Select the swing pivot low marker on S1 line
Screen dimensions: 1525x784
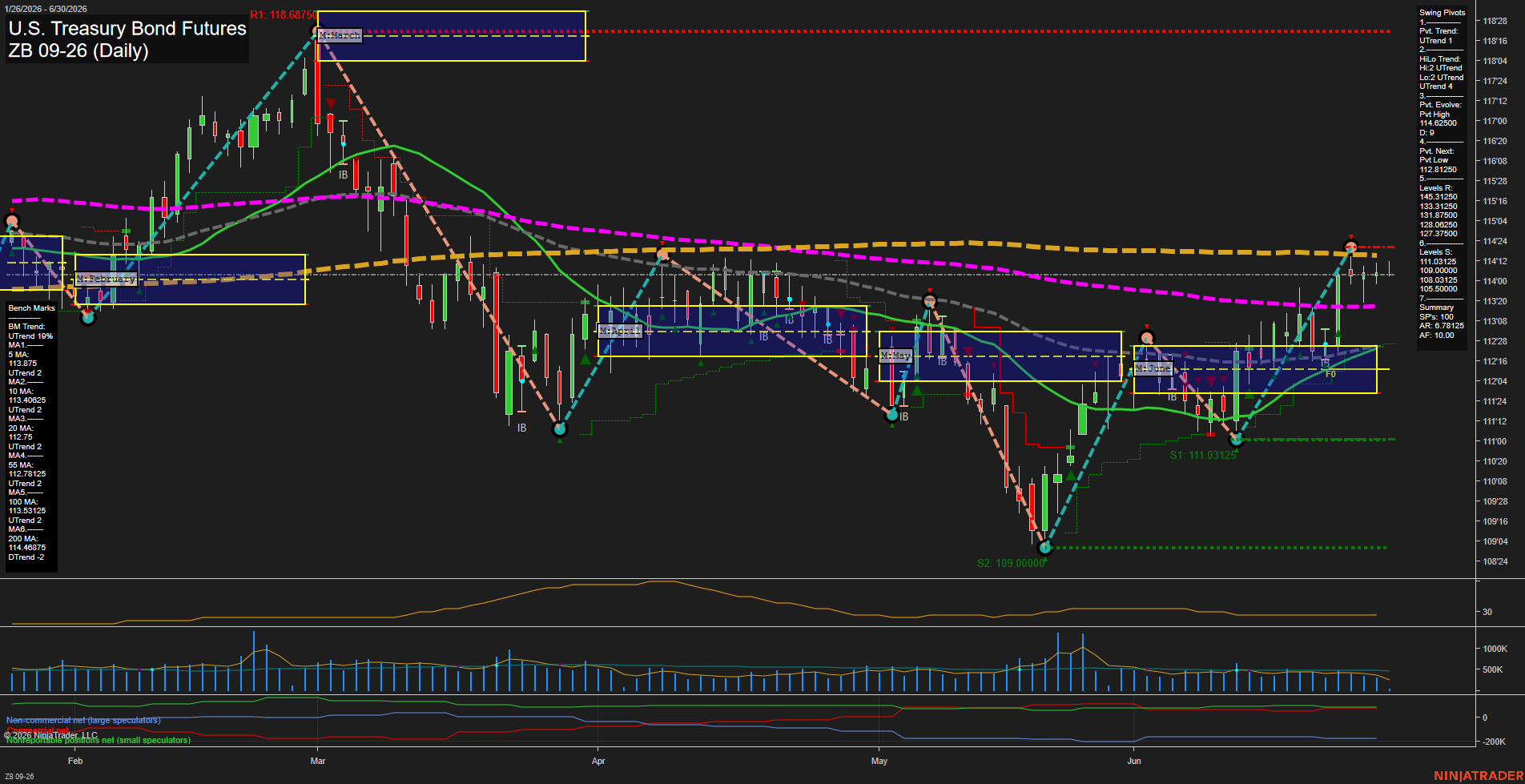tap(1236, 439)
